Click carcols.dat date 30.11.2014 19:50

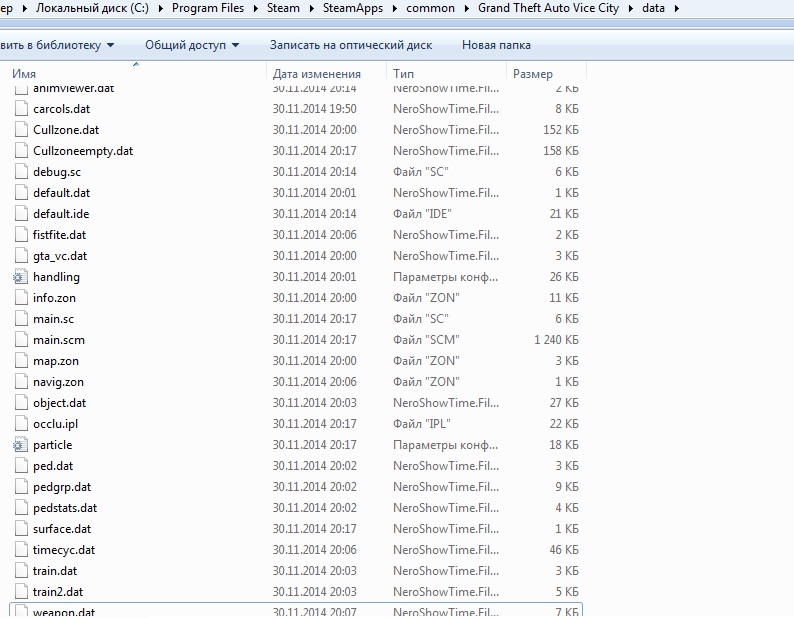click(x=314, y=109)
